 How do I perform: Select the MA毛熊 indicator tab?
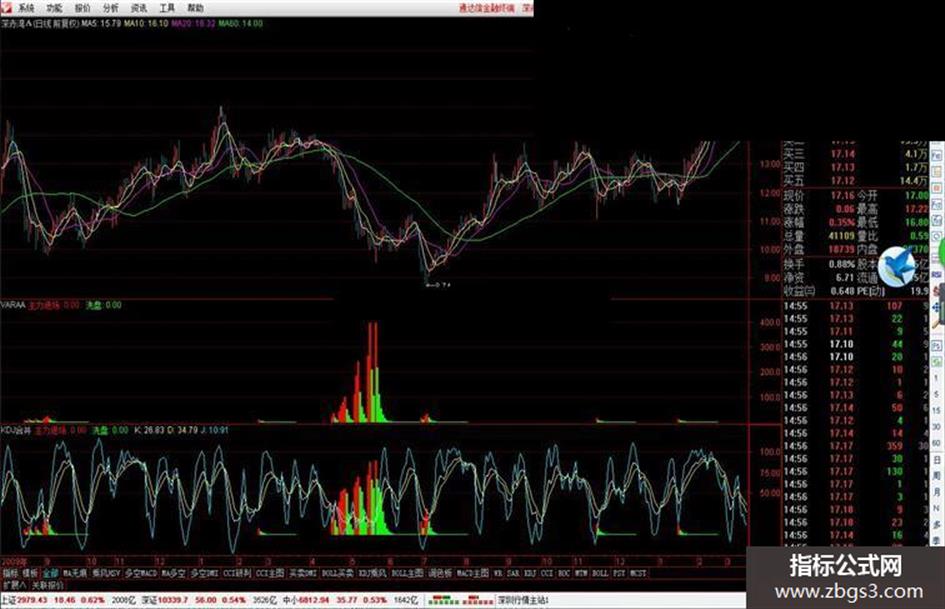[x=74, y=573]
